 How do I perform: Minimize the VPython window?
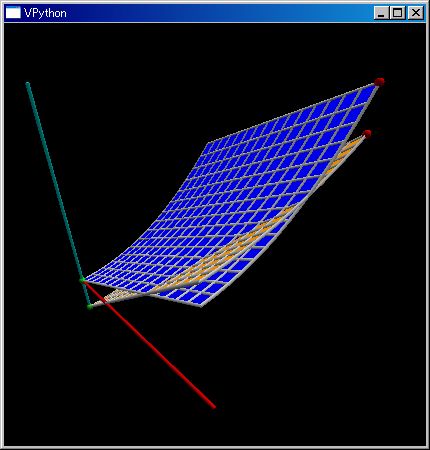(x=381, y=13)
